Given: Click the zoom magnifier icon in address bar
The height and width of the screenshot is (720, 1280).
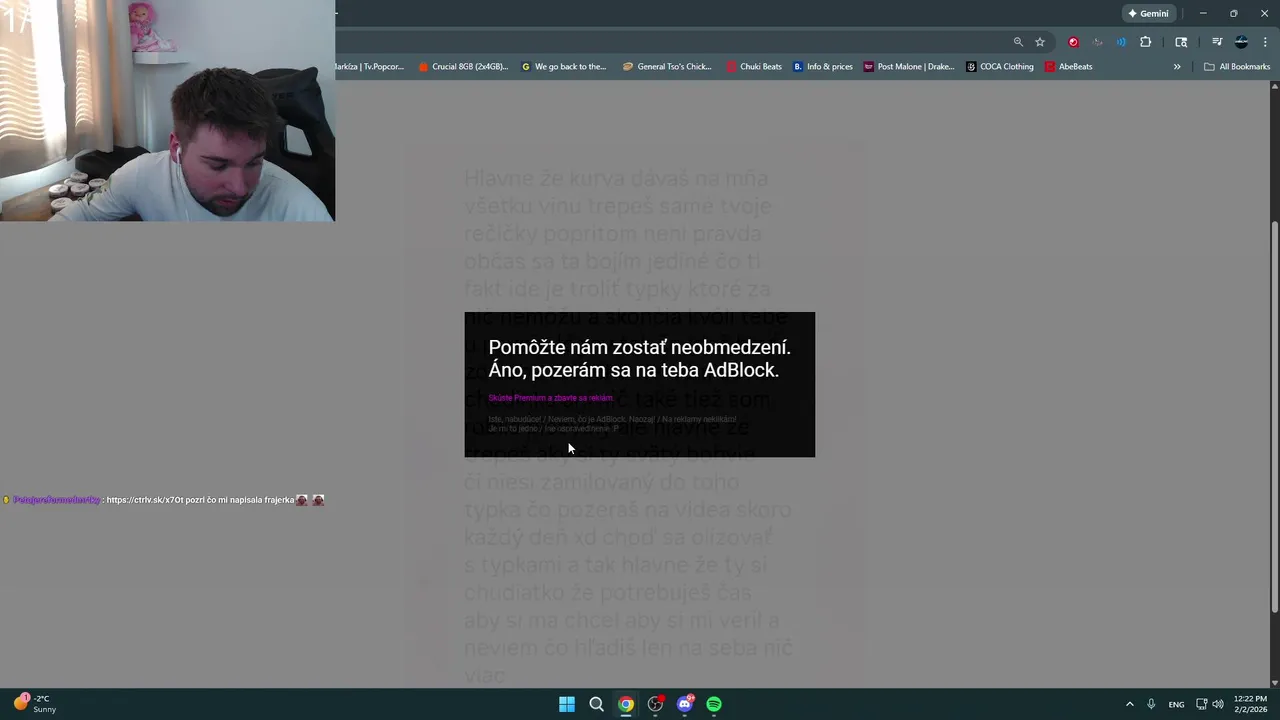Looking at the screenshot, I should pyautogui.click(x=1018, y=42).
